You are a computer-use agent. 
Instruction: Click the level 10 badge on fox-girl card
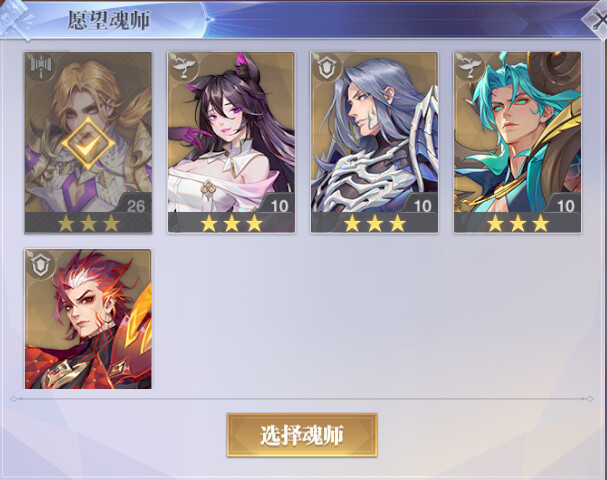point(278,204)
